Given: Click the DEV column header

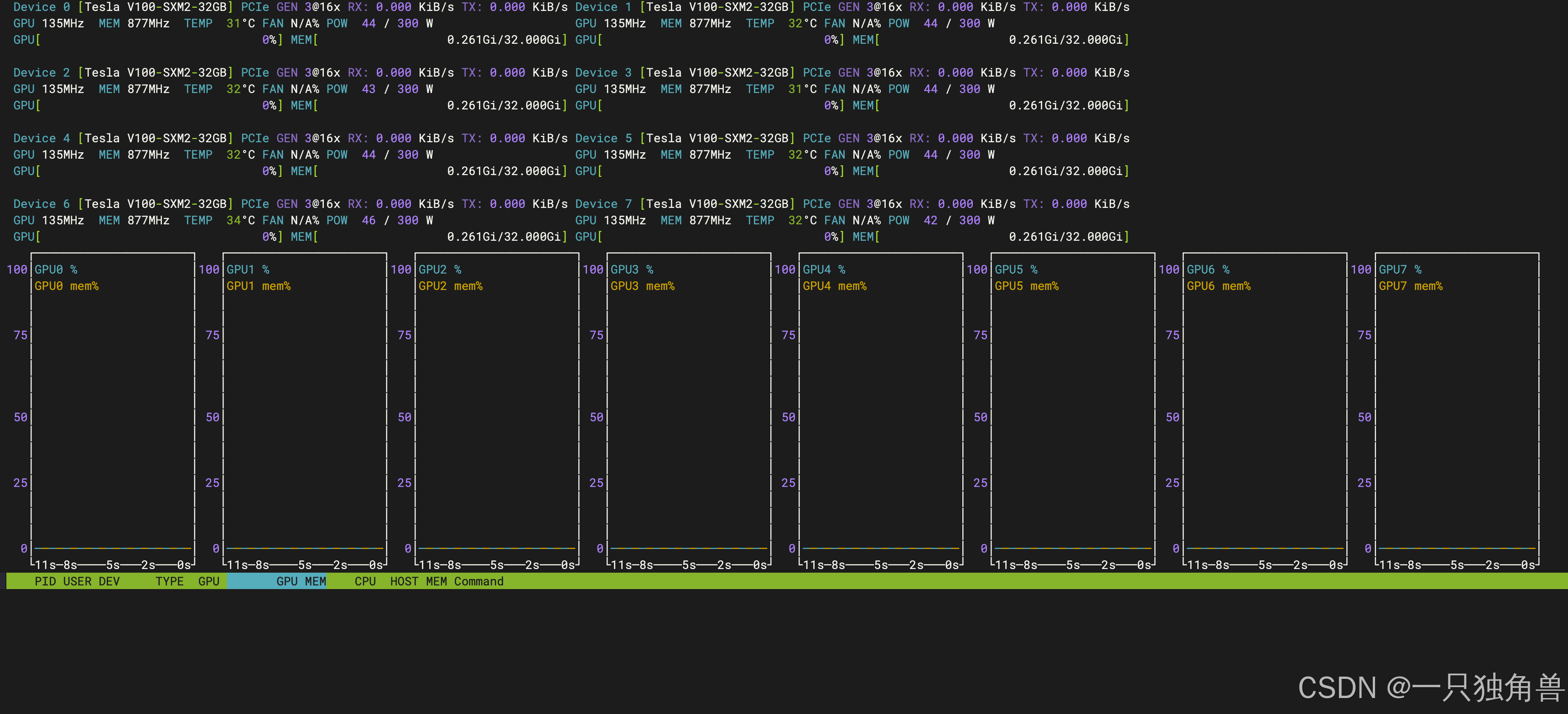Looking at the screenshot, I should (x=109, y=581).
